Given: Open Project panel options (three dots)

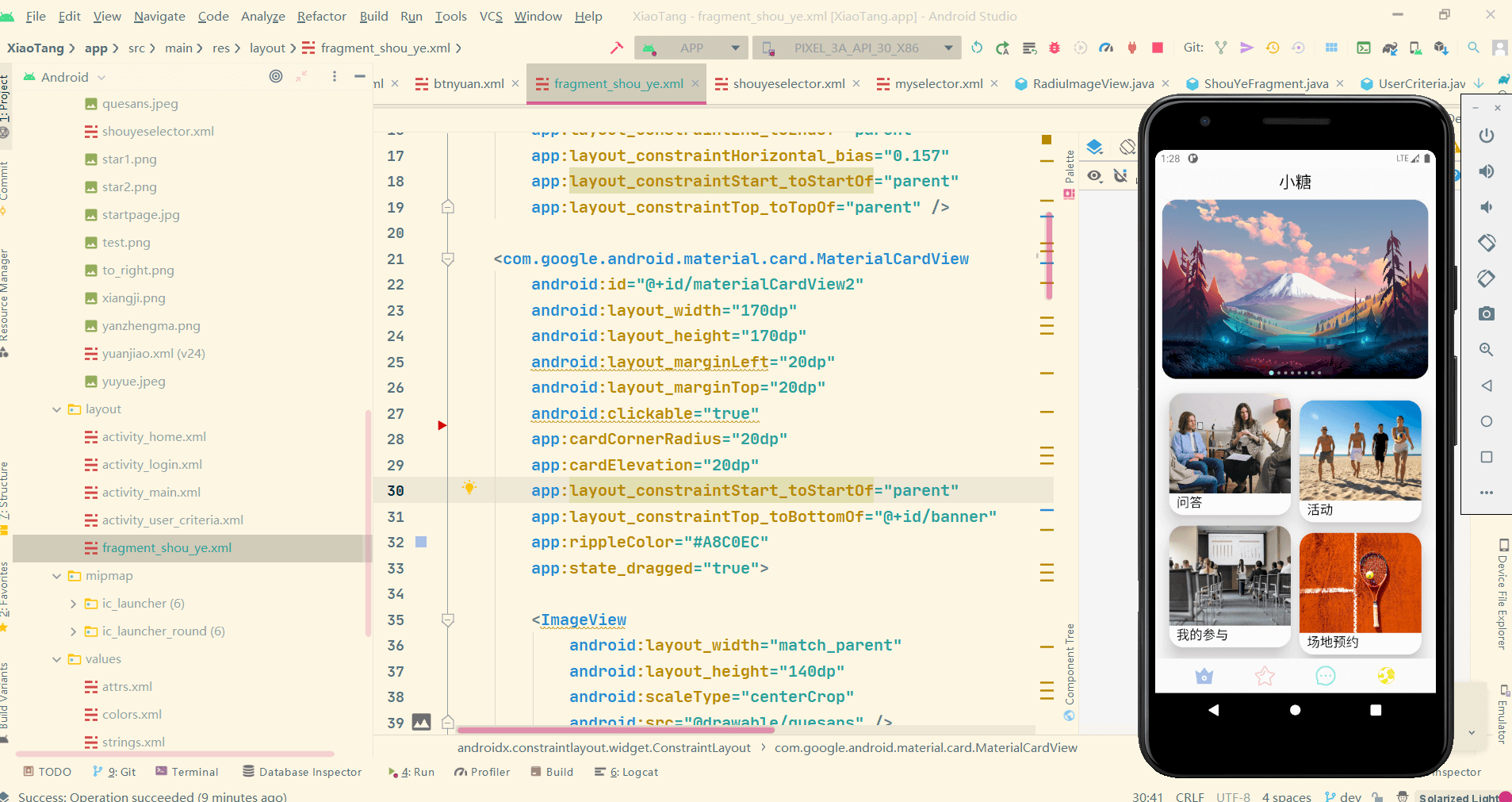Looking at the screenshot, I should (335, 76).
